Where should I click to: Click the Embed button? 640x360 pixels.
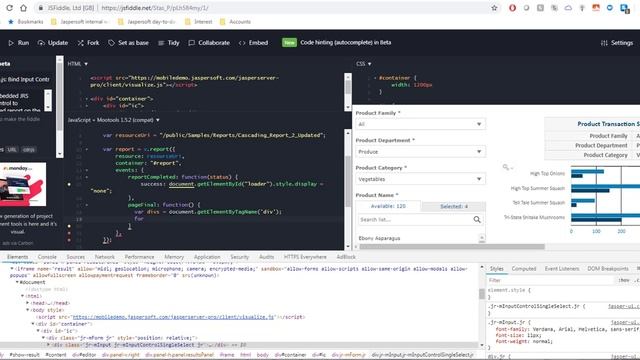coord(253,43)
